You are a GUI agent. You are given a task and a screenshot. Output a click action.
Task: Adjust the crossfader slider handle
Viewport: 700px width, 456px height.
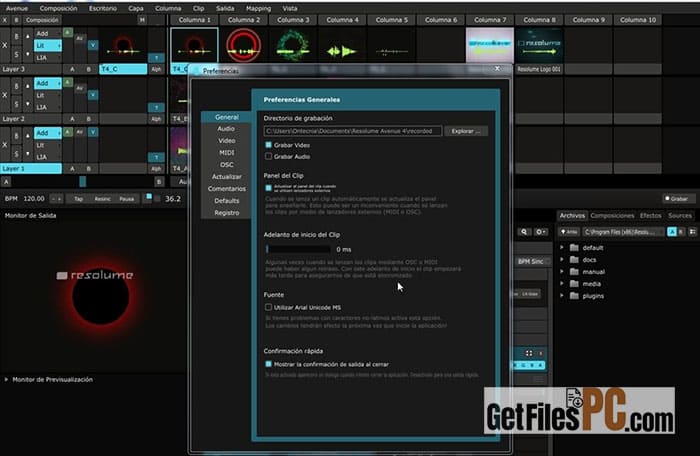(x=83, y=181)
